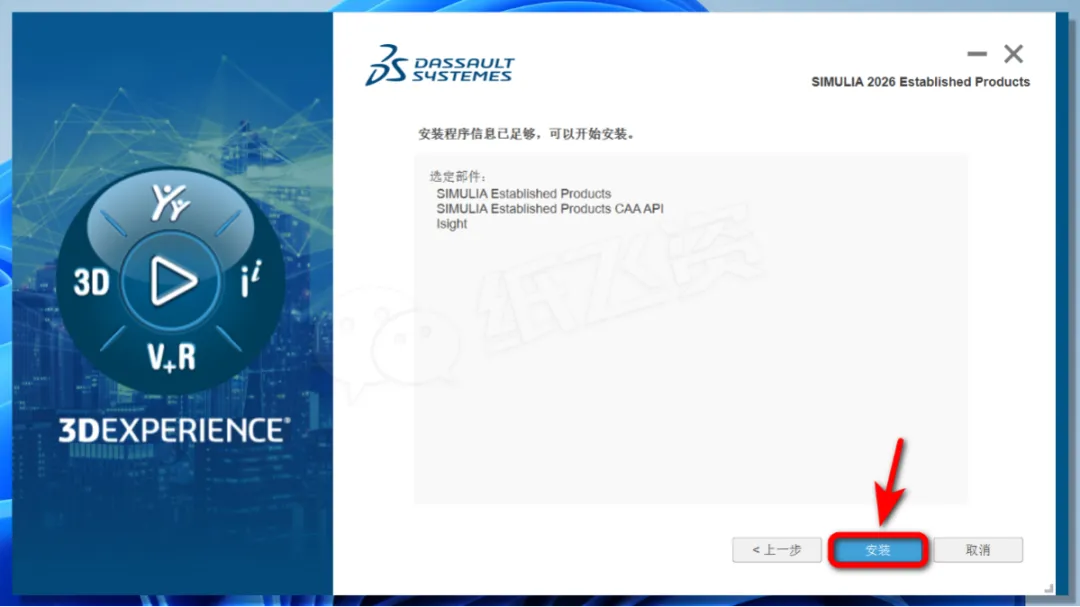The height and width of the screenshot is (607, 1080).
Task: Click the Dassault Systemes logo
Action: coord(439,65)
